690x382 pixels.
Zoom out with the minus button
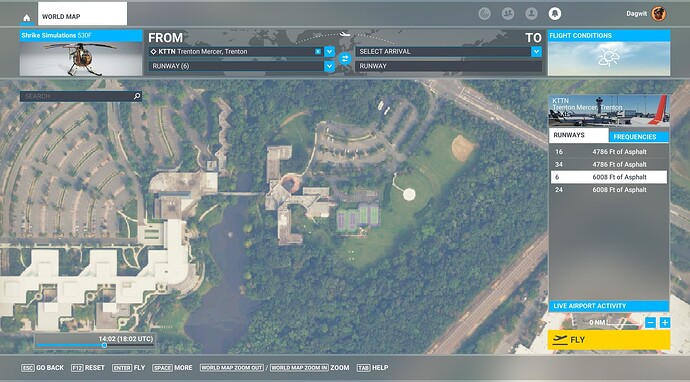point(650,323)
